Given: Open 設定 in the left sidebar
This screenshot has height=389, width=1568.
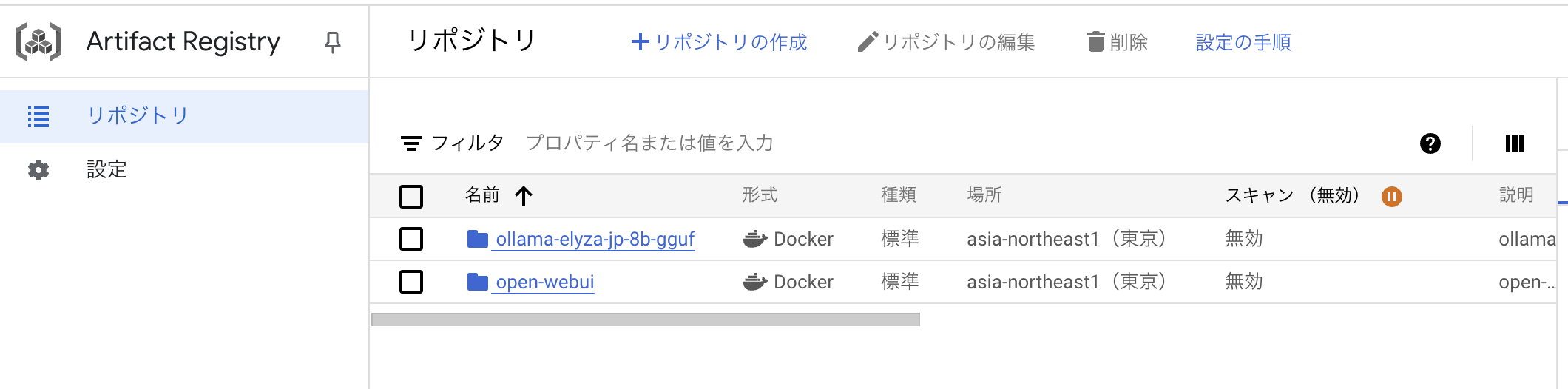Looking at the screenshot, I should click(107, 170).
